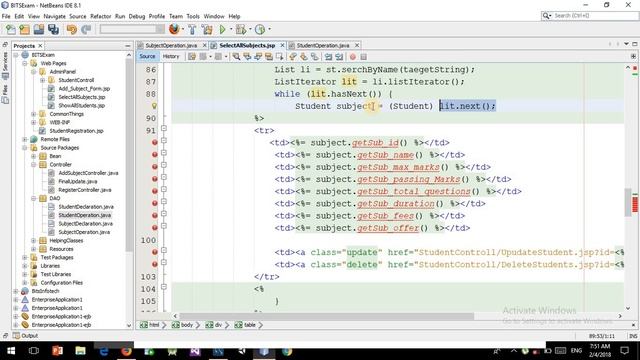Click the Redo toolbar icon
Viewport: 640px width, 360px height.
pos(86,29)
